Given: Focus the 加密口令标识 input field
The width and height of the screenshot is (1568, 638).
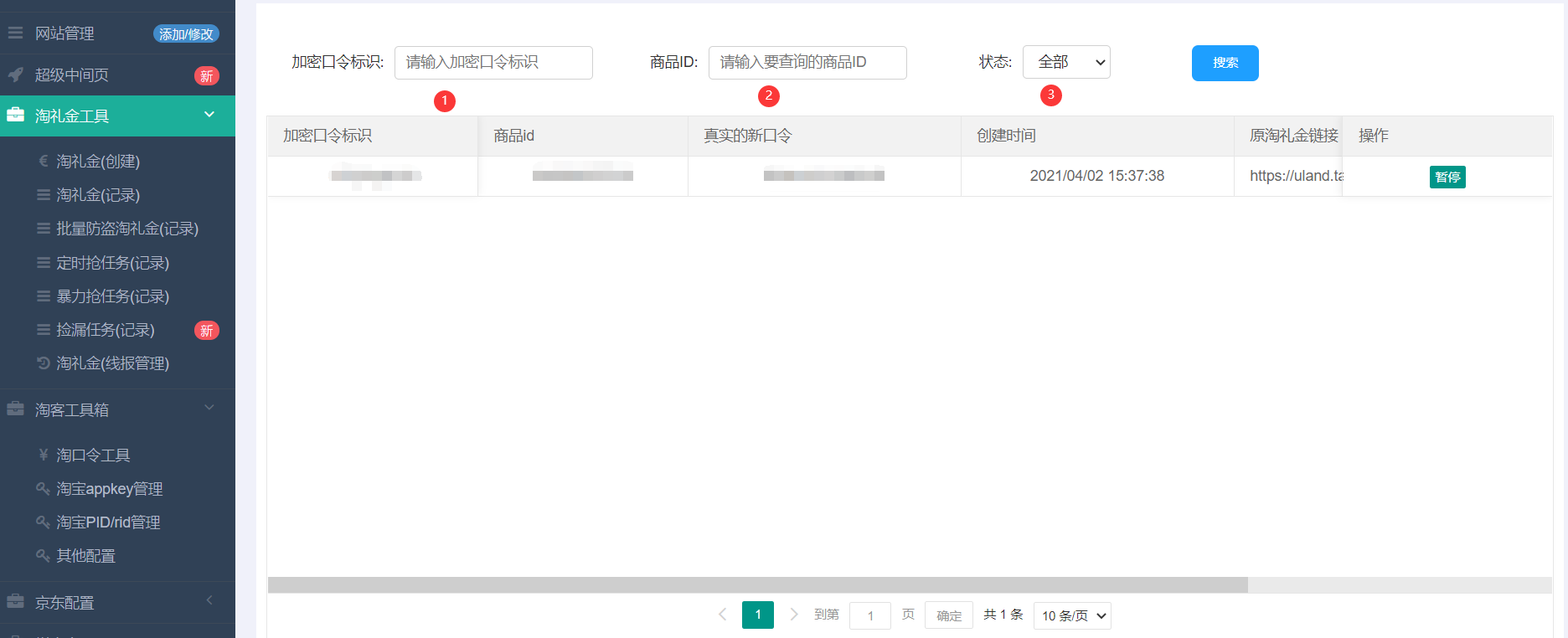Looking at the screenshot, I should (493, 63).
